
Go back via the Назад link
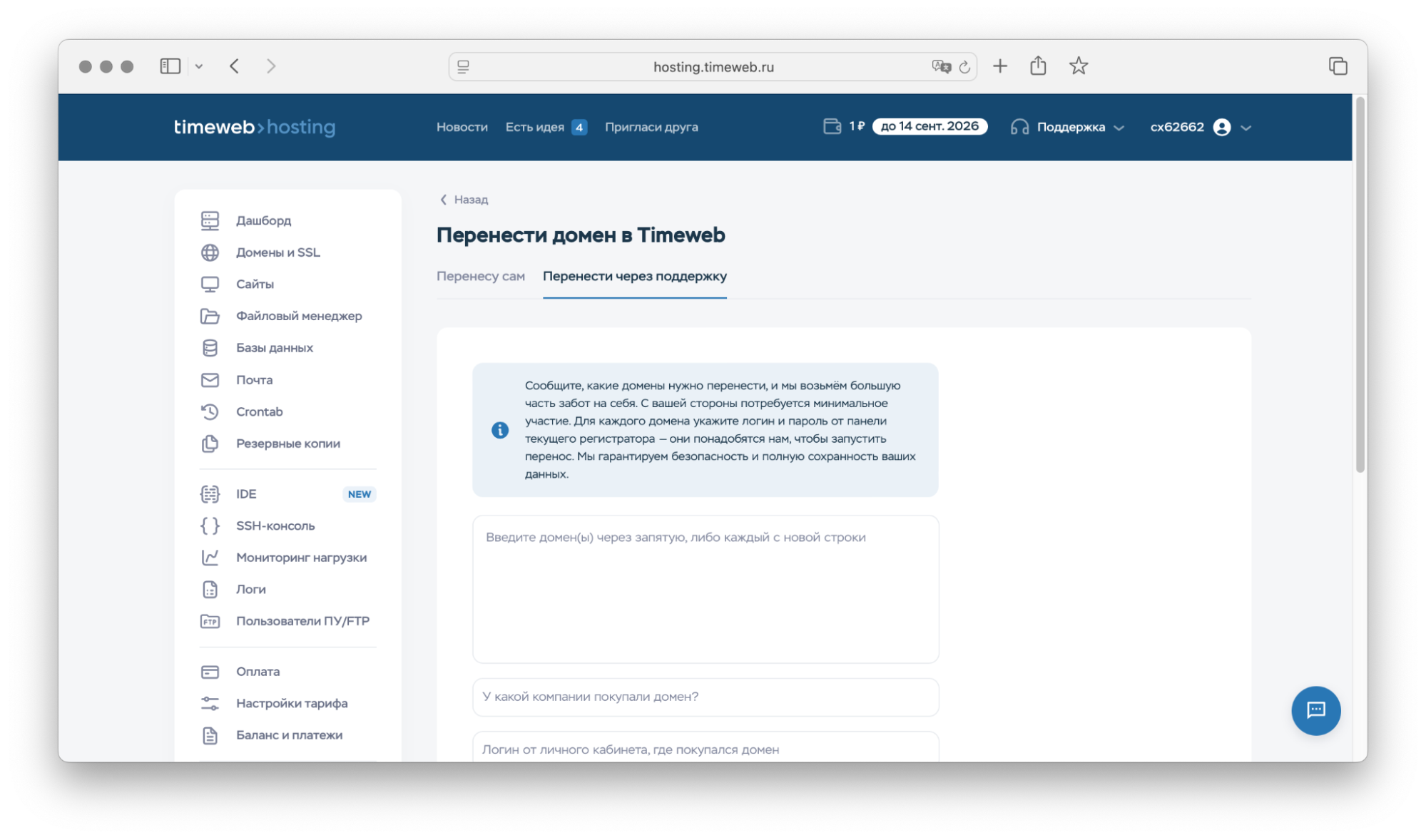pyautogui.click(x=464, y=200)
